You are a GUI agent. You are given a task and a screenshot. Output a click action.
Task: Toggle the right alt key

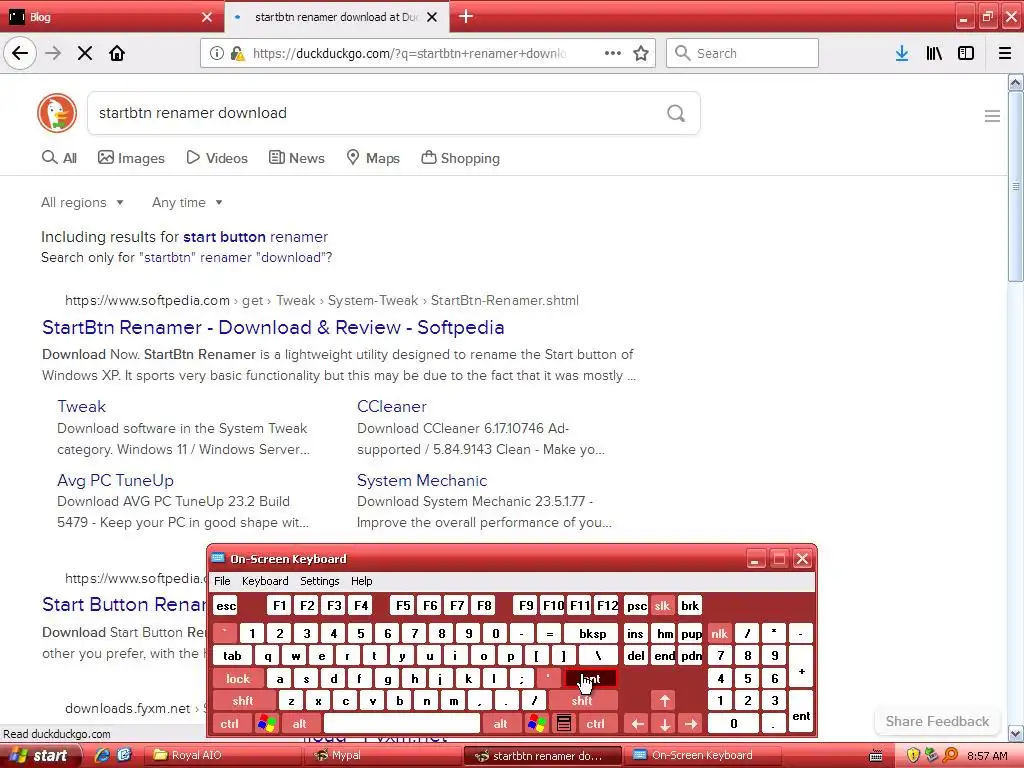pos(500,724)
